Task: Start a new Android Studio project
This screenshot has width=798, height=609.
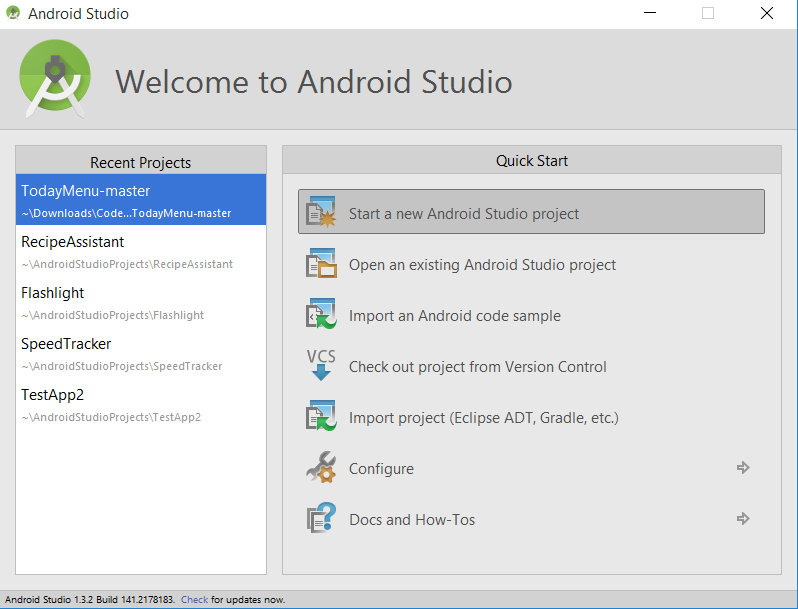Action: pos(531,212)
